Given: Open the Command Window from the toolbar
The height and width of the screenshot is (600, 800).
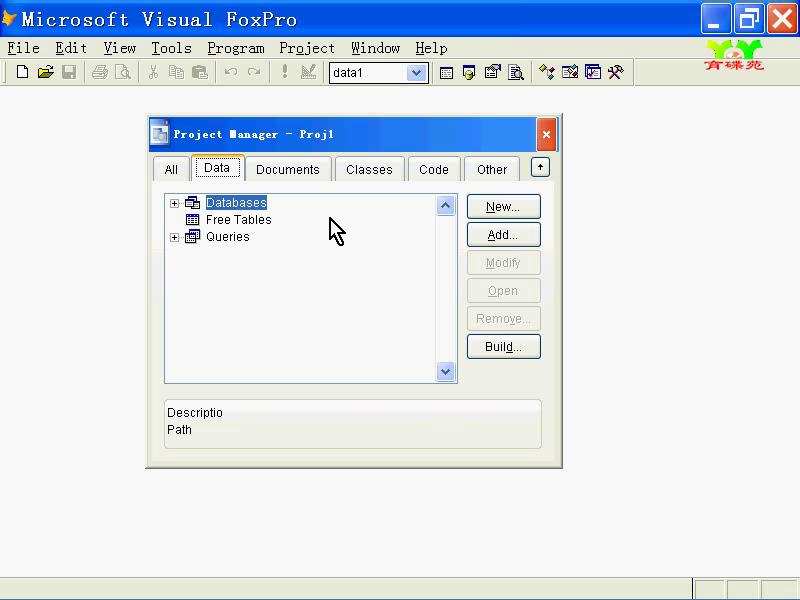Looking at the screenshot, I should (x=446, y=73).
